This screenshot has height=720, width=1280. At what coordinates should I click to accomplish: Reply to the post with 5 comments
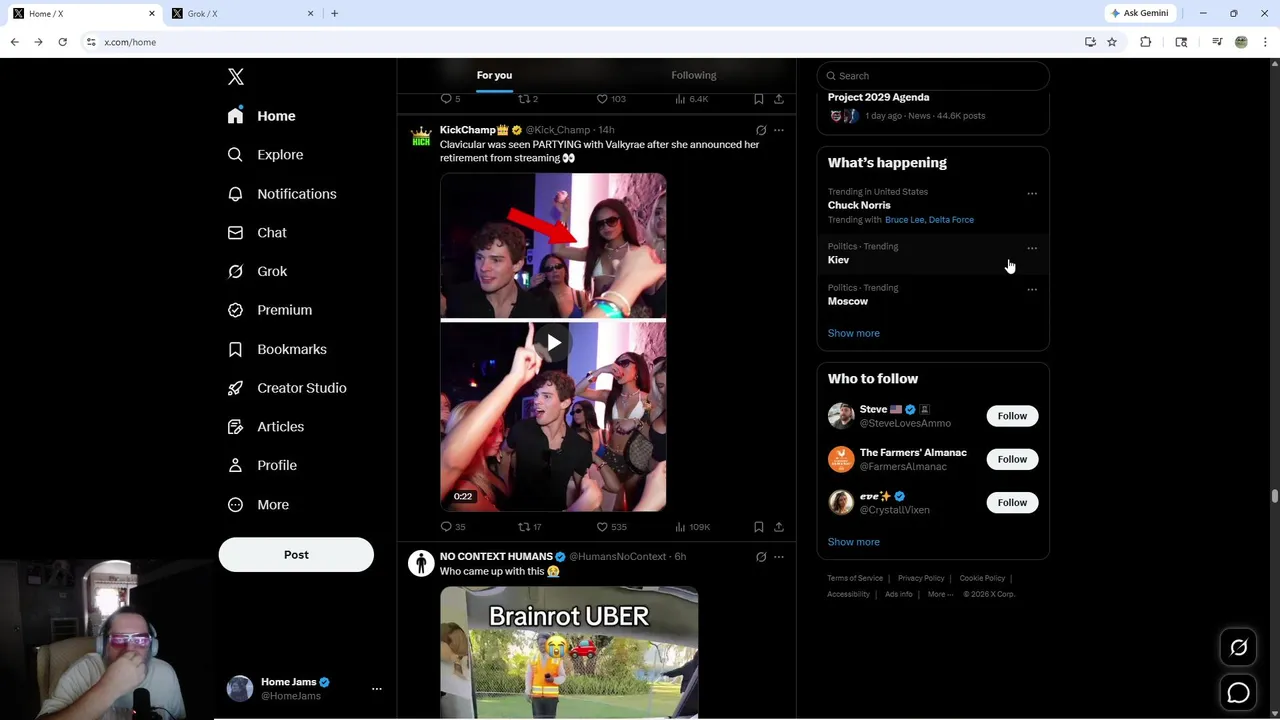tap(451, 99)
